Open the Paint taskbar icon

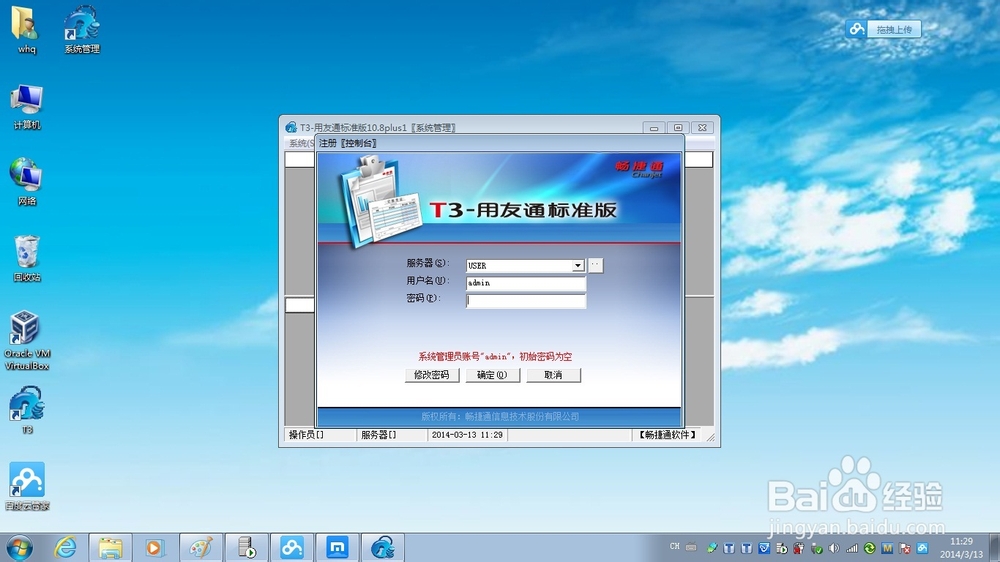point(201,548)
